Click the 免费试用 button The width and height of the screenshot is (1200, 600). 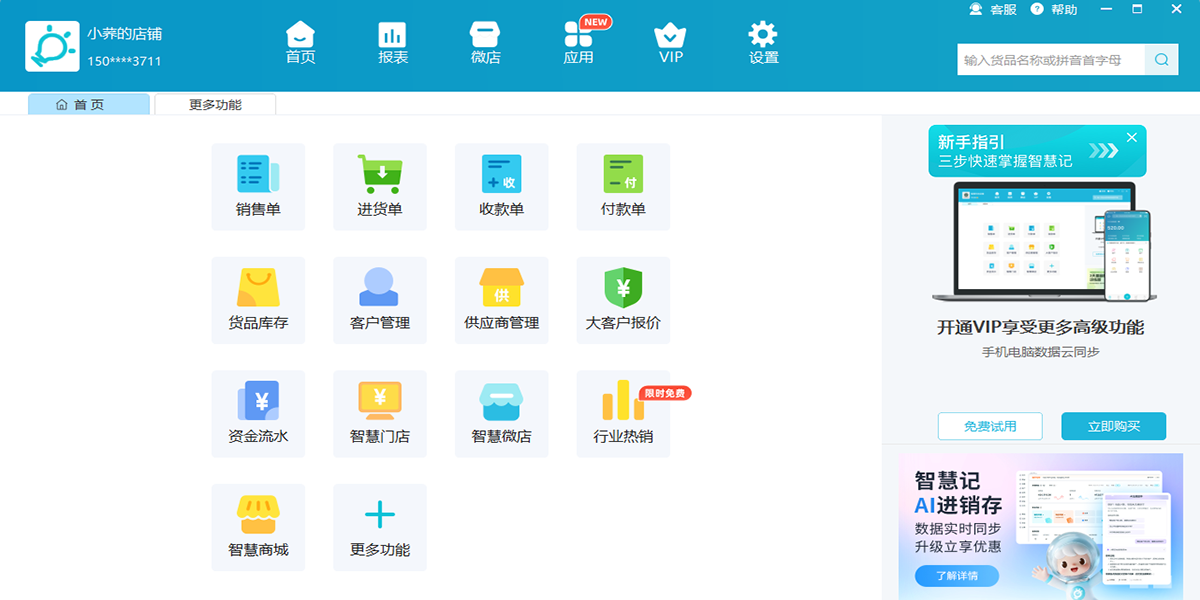click(x=990, y=426)
